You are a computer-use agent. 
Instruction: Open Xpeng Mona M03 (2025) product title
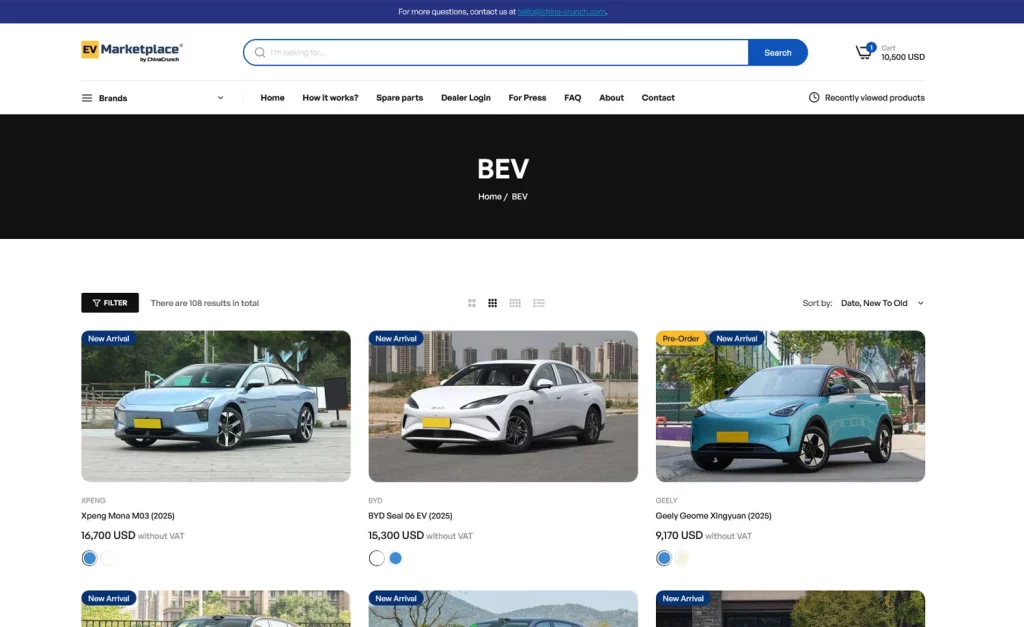click(128, 516)
